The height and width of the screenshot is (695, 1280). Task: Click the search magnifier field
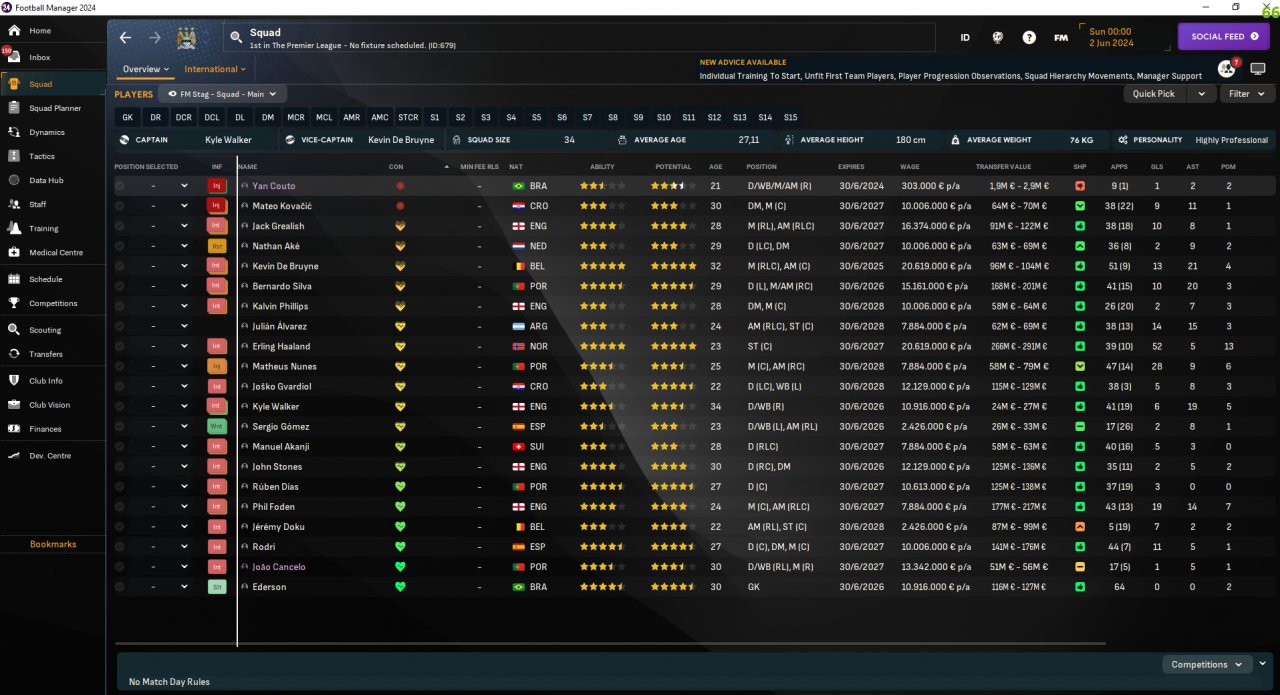[x=236, y=37]
